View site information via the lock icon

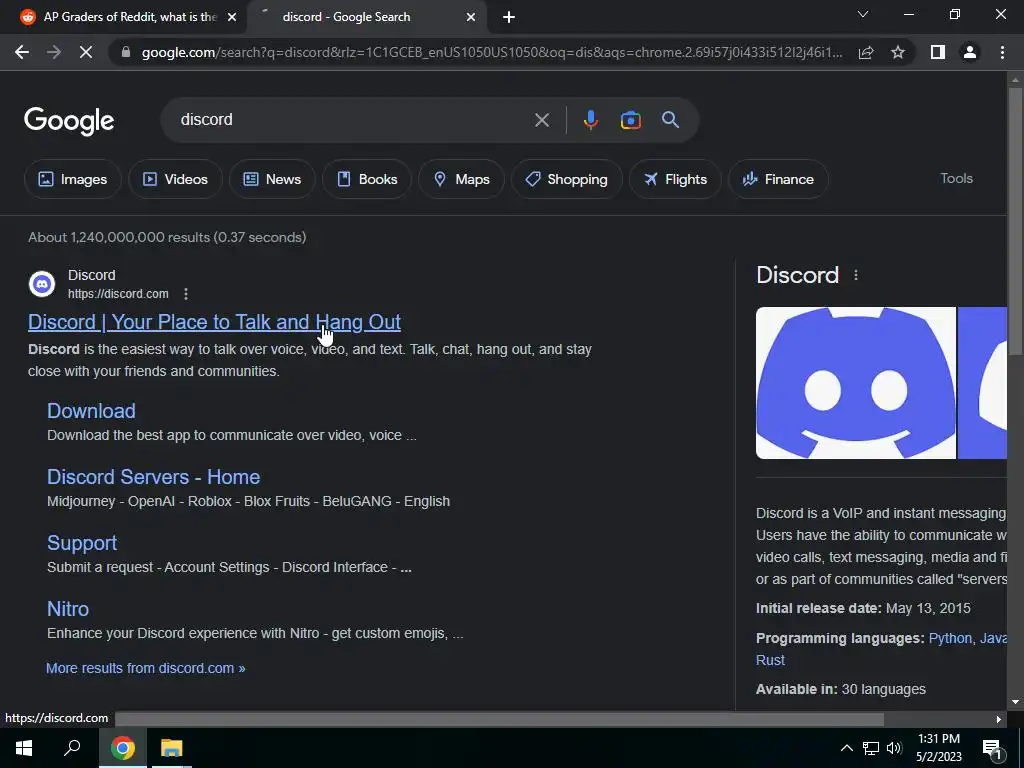[126, 52]
